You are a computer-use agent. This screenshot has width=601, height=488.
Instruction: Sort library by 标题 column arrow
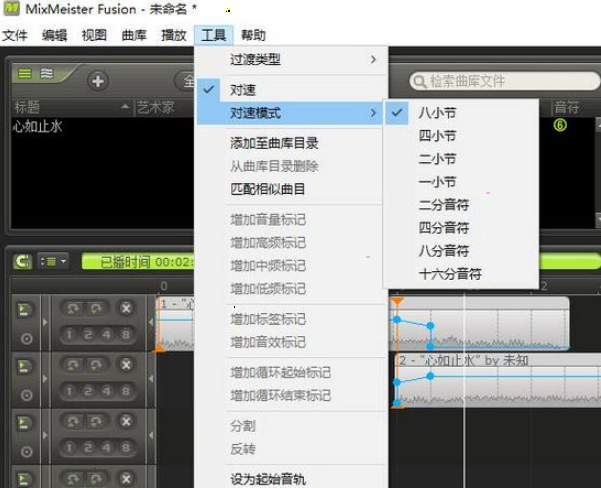tap(125, 107)
